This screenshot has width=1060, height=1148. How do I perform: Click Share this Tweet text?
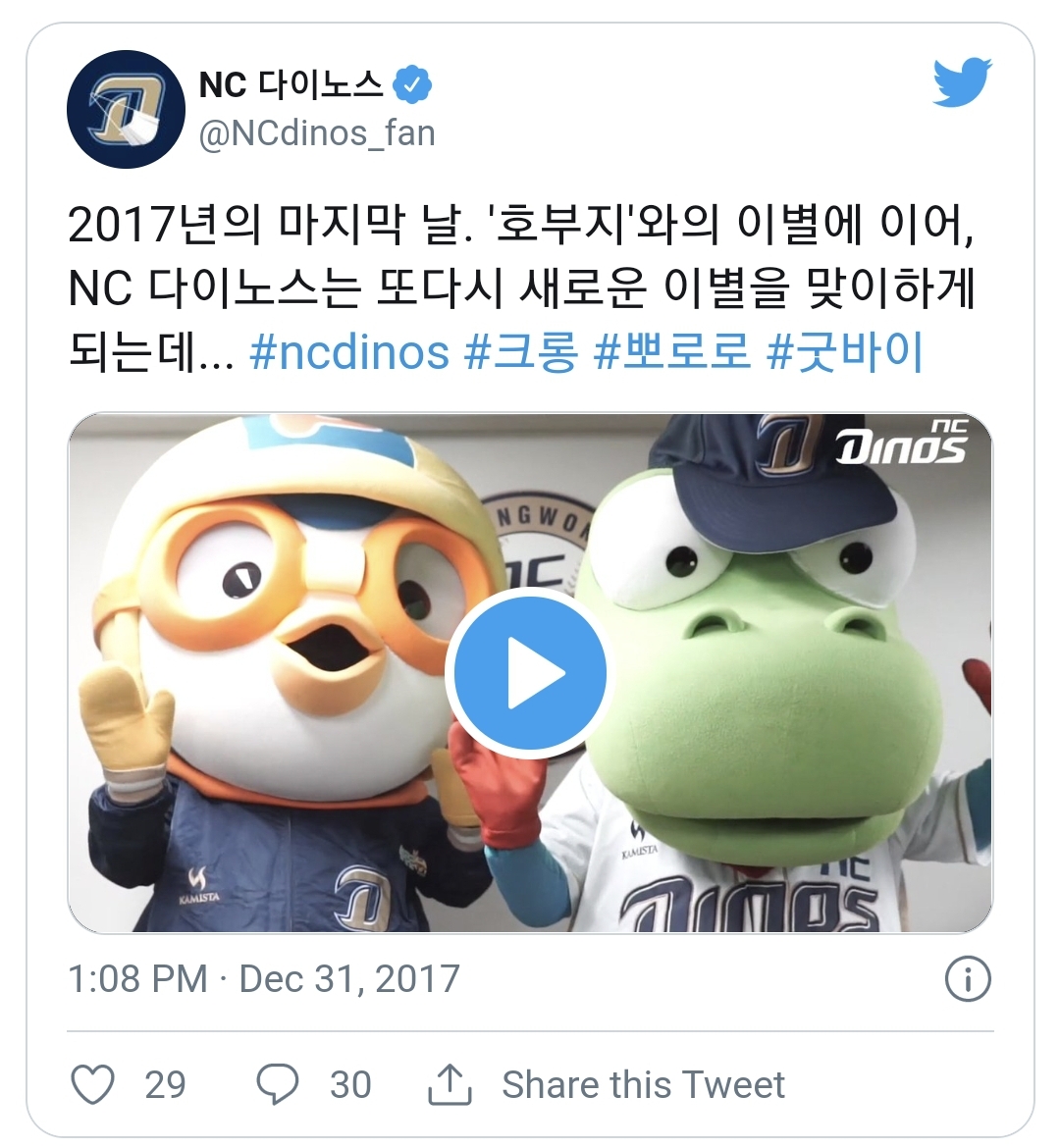pyautogui.click(x=643, y=1084)
